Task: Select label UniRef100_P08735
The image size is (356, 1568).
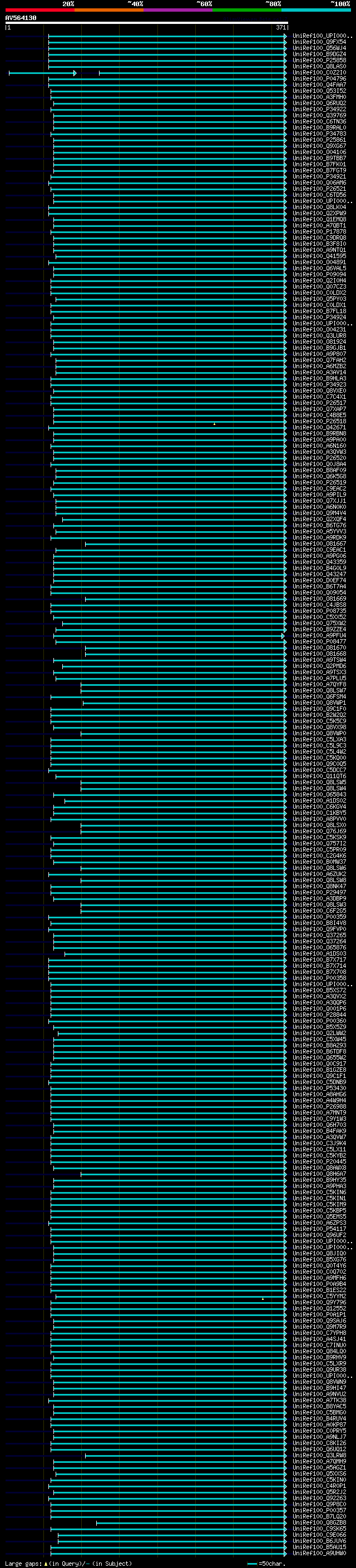Action: point(319,611)
